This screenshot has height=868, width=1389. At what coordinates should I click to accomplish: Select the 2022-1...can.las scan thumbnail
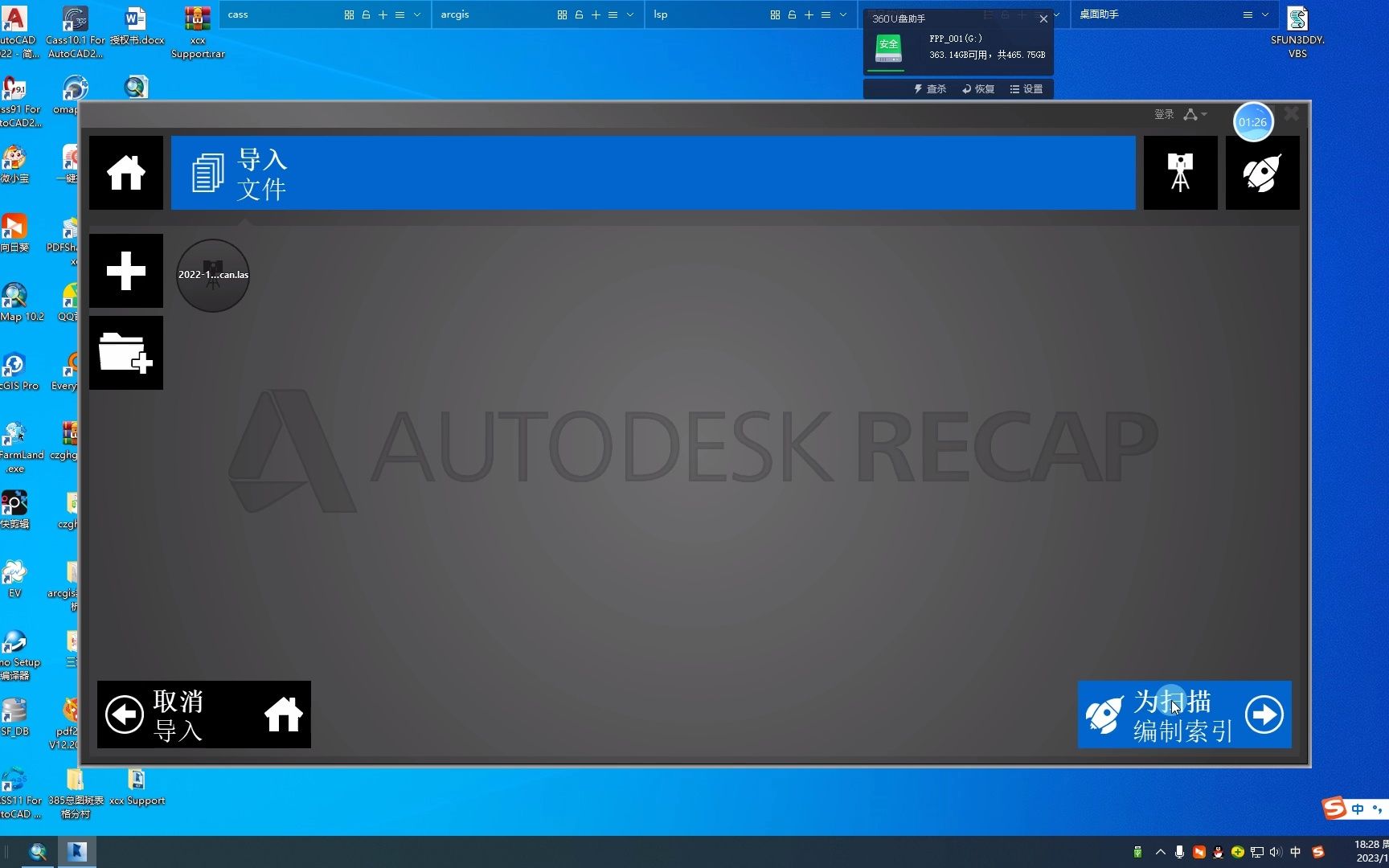[213, 275]
